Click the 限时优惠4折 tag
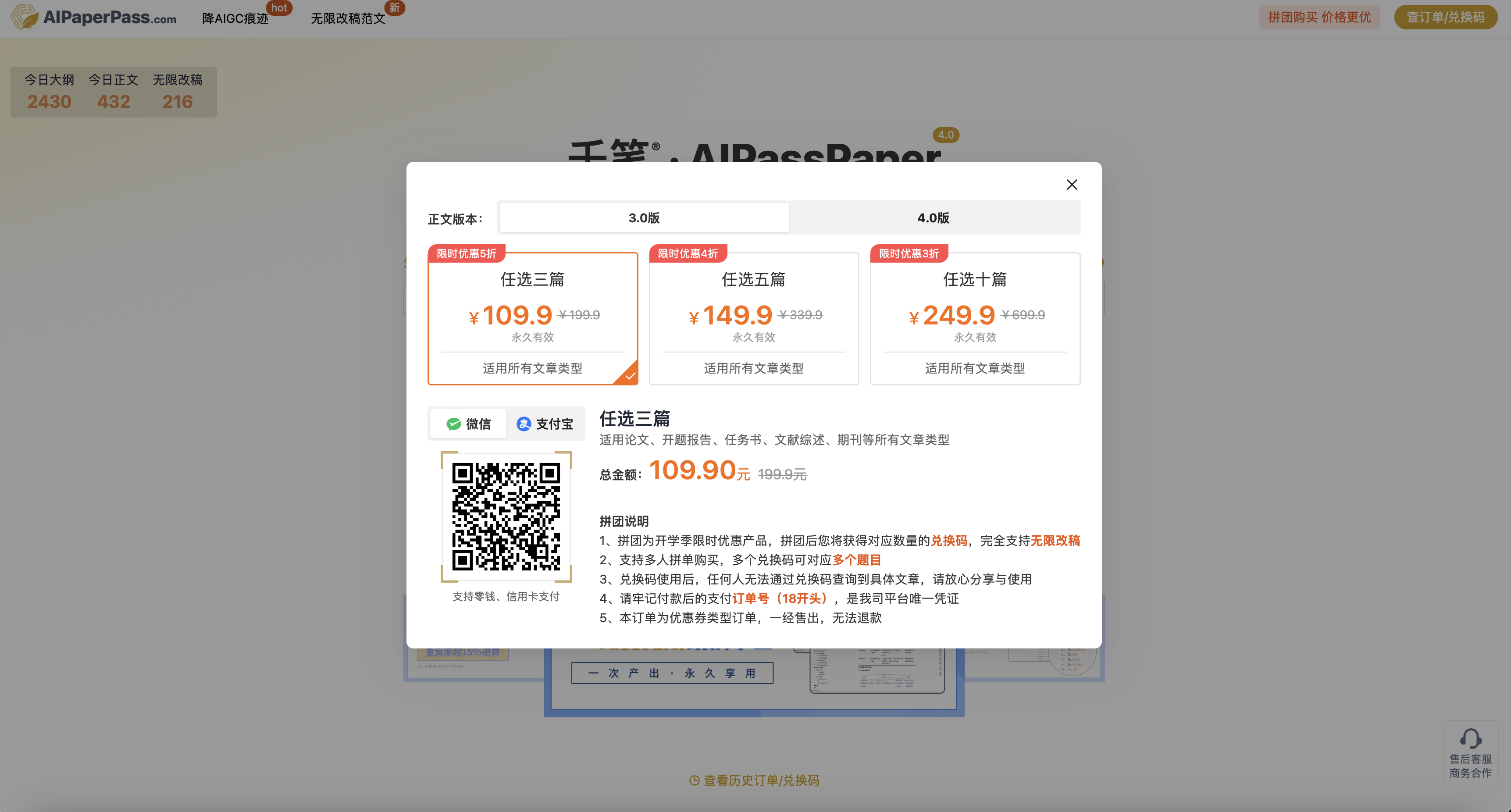Screen dimensions: 1511x812 click(688, 253)
